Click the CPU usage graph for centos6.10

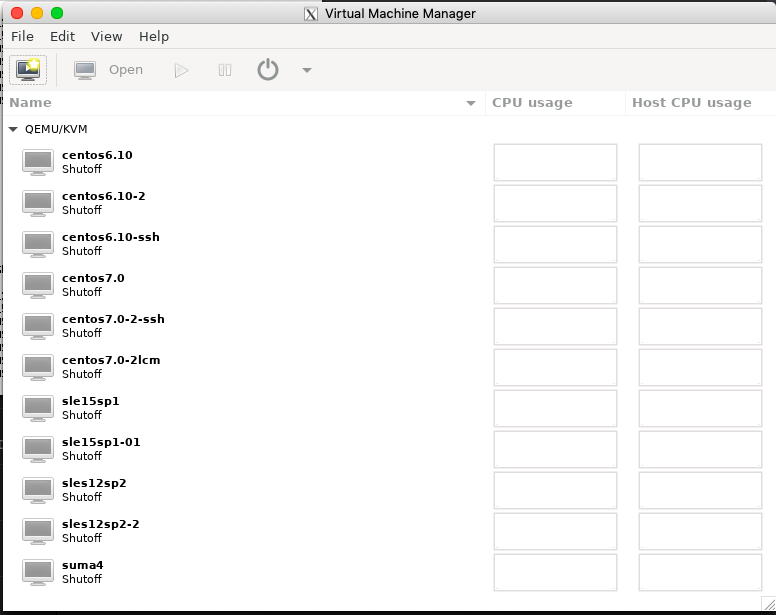pos(555,162)
